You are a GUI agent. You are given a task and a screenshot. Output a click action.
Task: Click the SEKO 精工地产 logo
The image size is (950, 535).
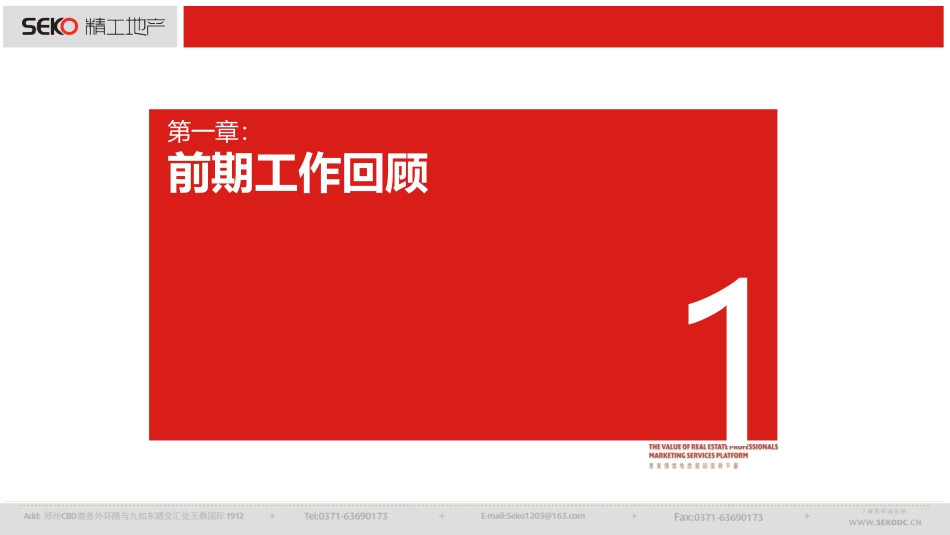93,27
